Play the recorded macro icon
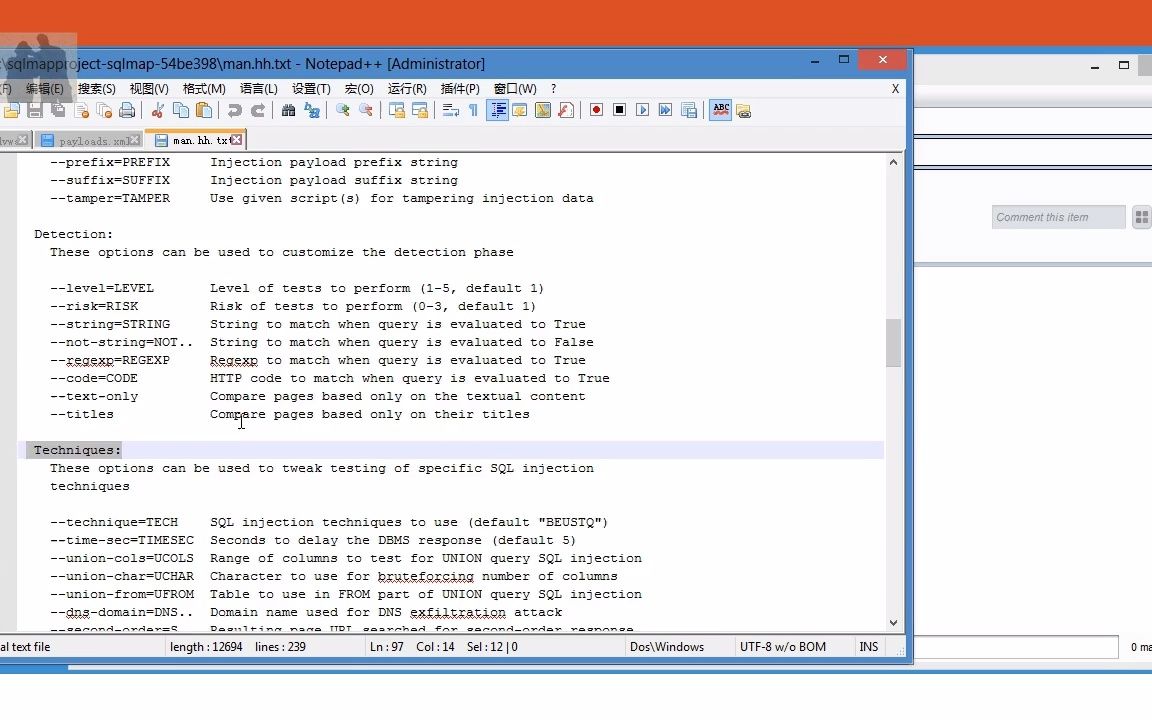1152x720 pixels. pyautogui.click(x=640, y=110)
